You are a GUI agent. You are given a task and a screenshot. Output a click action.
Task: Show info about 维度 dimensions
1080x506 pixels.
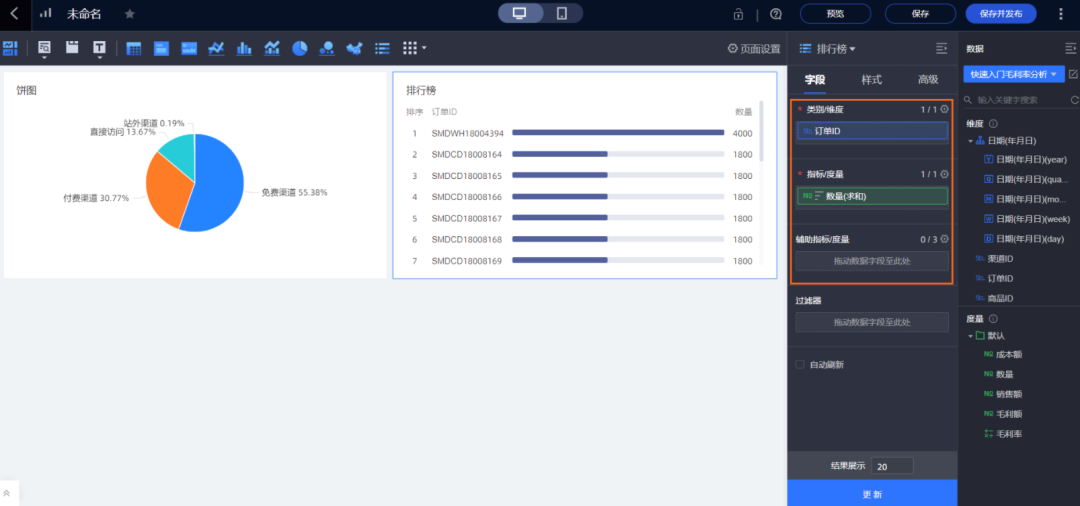click(993, 124)
